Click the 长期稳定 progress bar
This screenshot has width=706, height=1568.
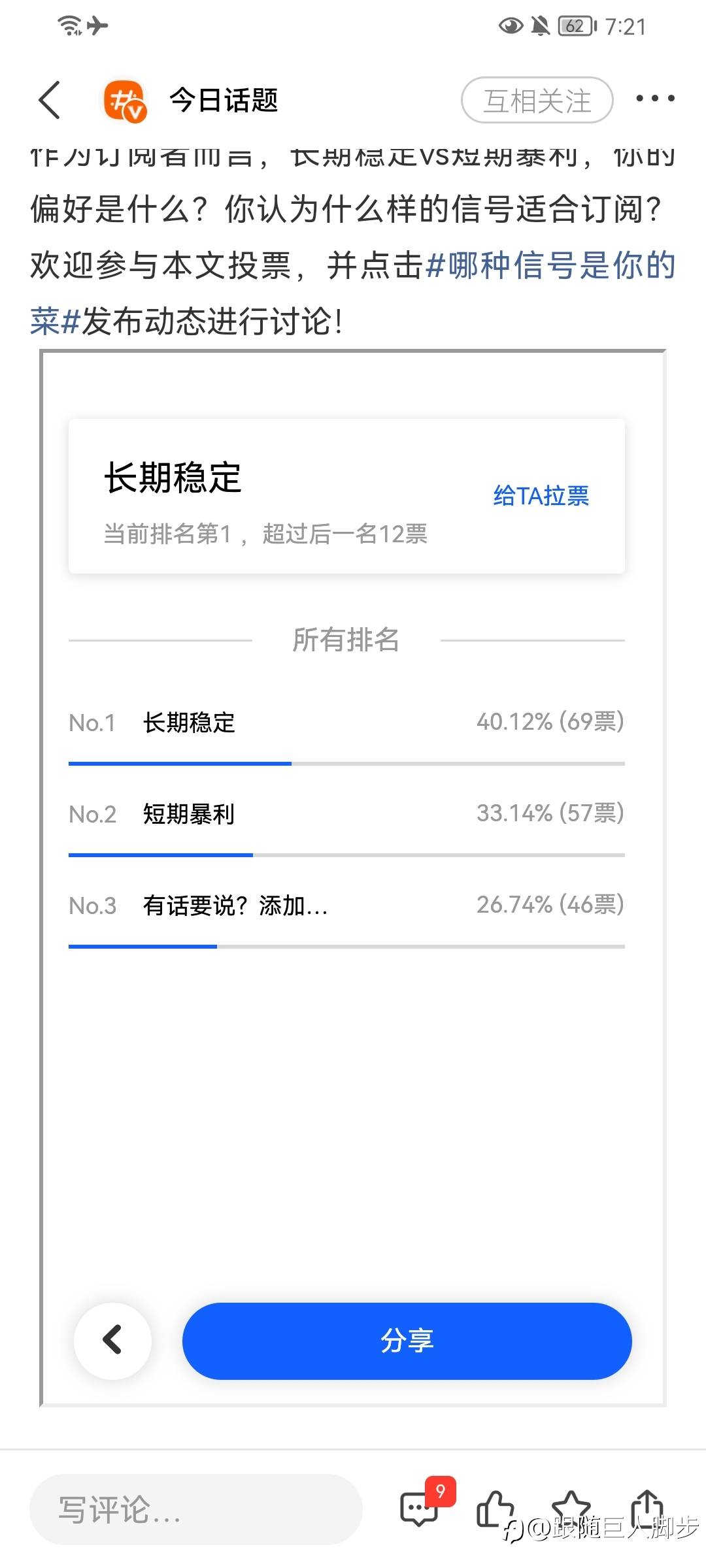346,763
